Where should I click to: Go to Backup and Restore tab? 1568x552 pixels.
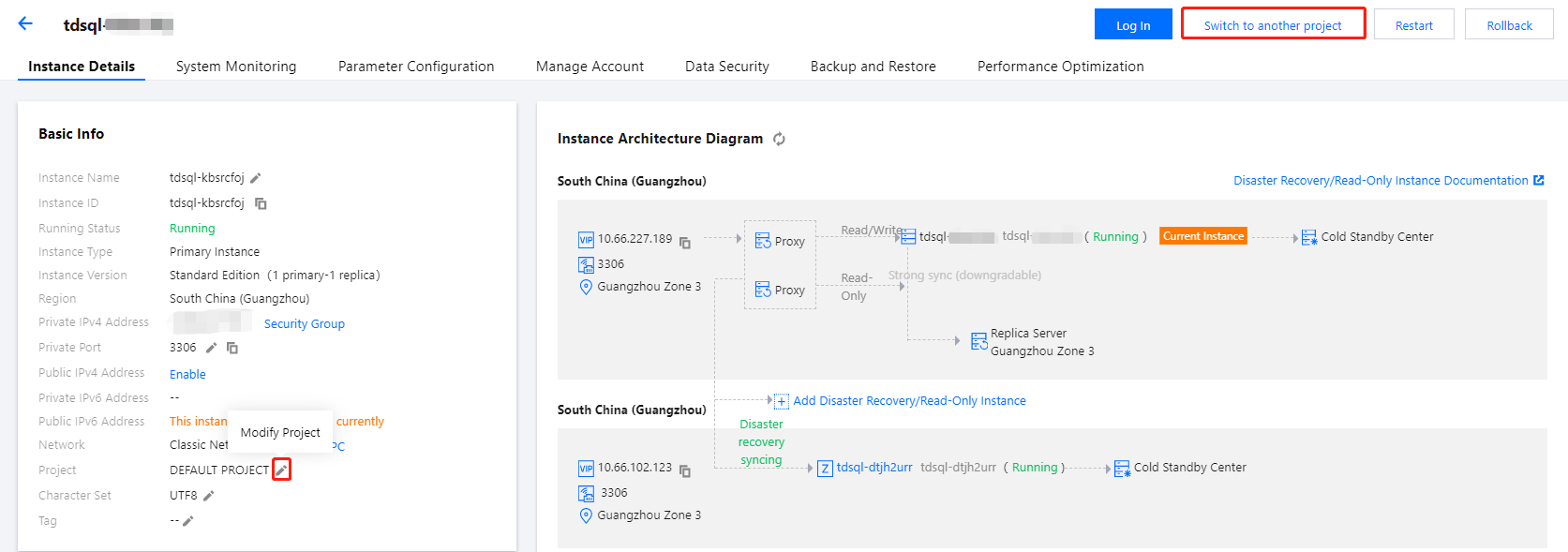click(x=873, y=67)
